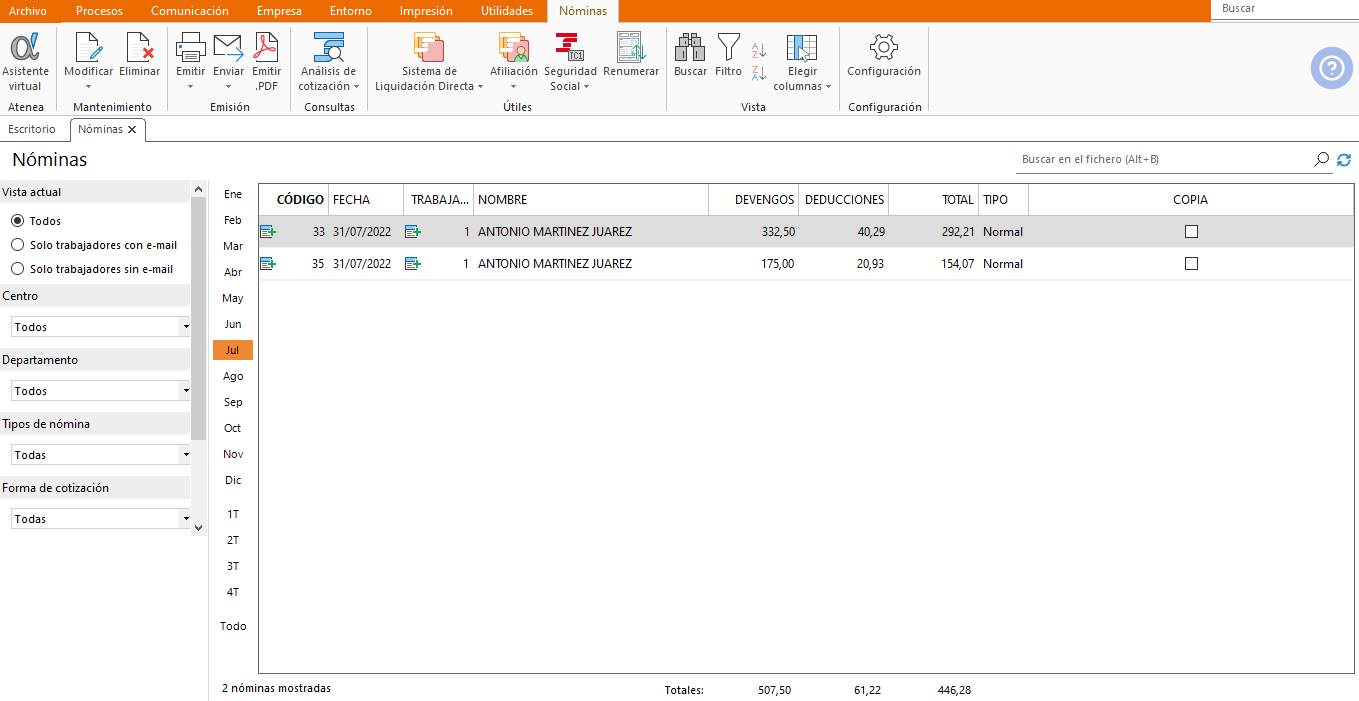This screenshot has width=1359, height=701.
Task: Switch to the Comunicación ribbon tab
Action: [190, 11]
